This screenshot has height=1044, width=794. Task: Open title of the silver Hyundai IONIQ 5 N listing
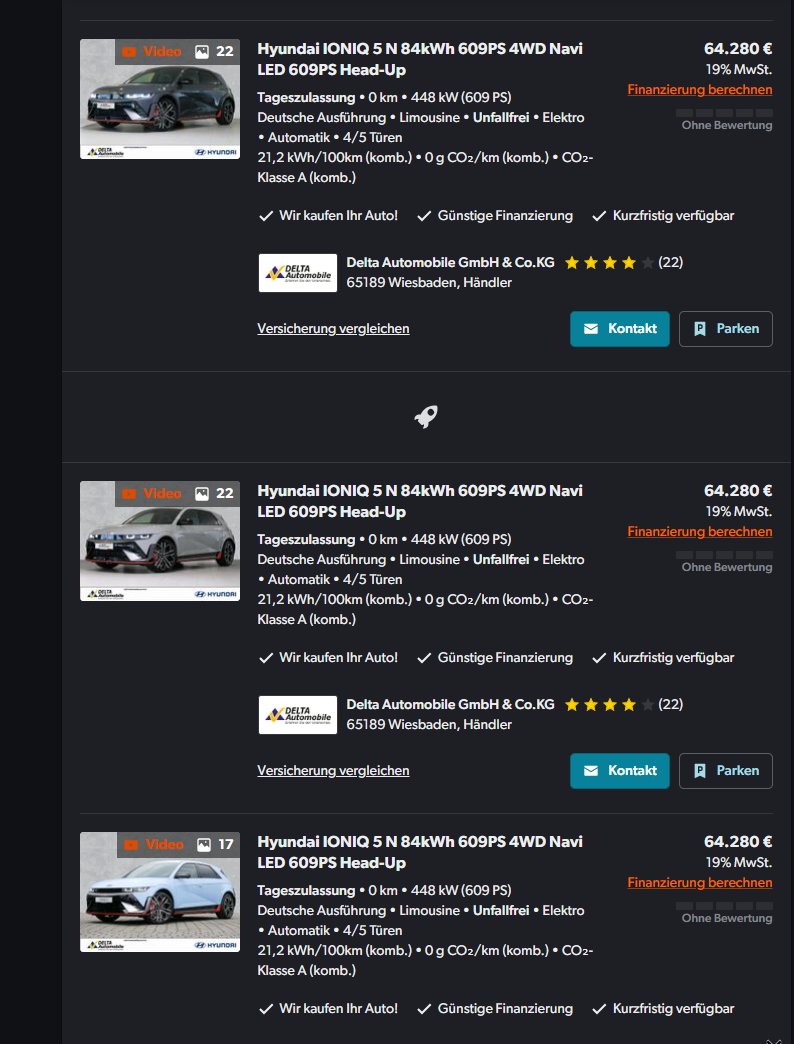pos(420,501)
